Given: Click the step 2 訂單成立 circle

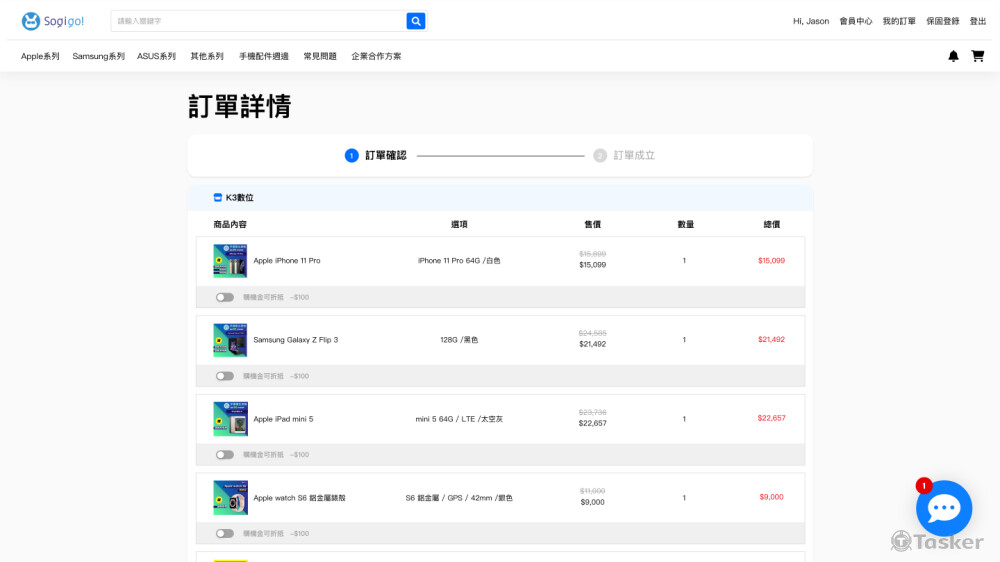Looking at the screenshot, I should coord(600,156).
